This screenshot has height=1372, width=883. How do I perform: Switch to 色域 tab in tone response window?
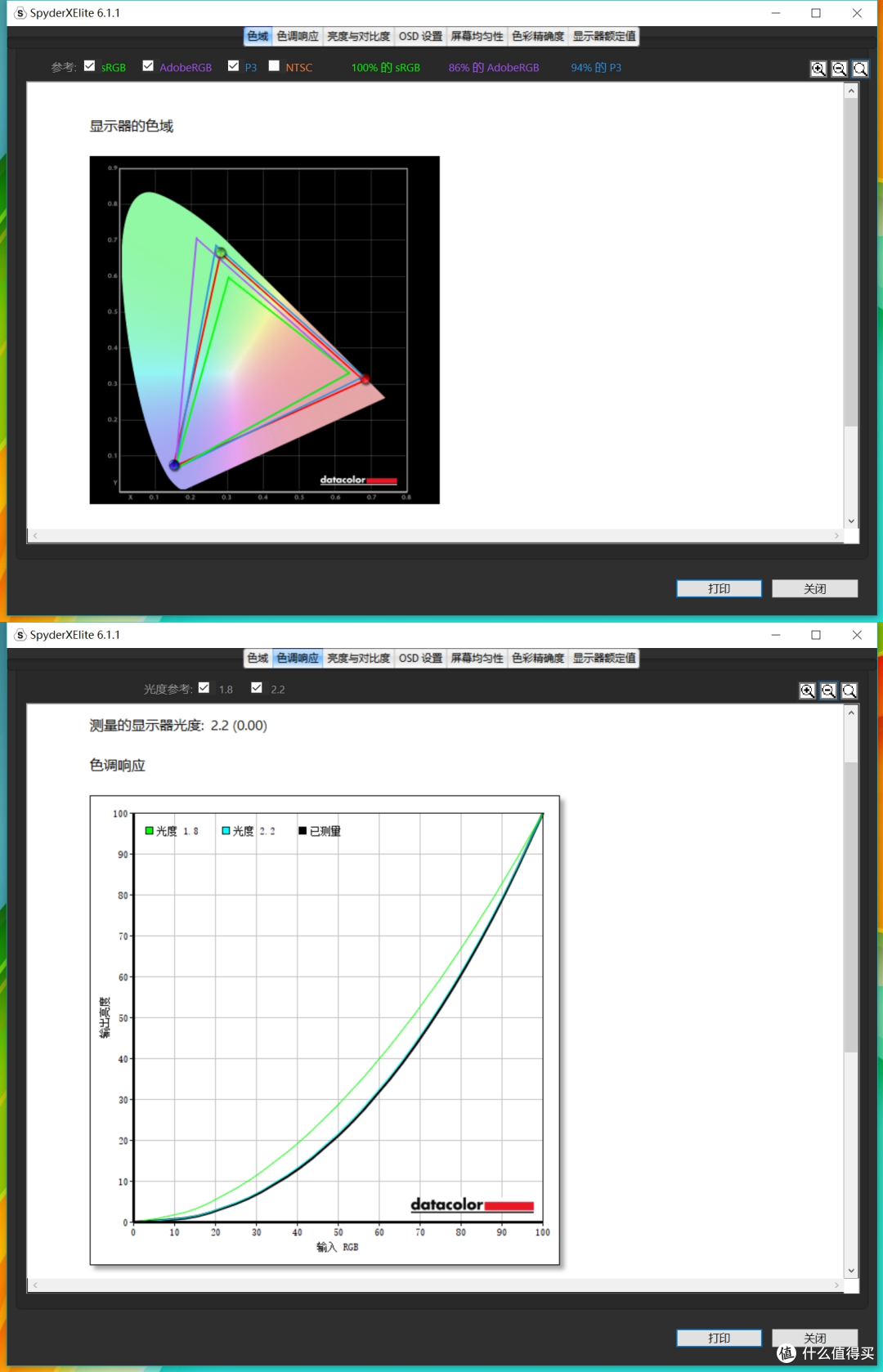point(258,659)
